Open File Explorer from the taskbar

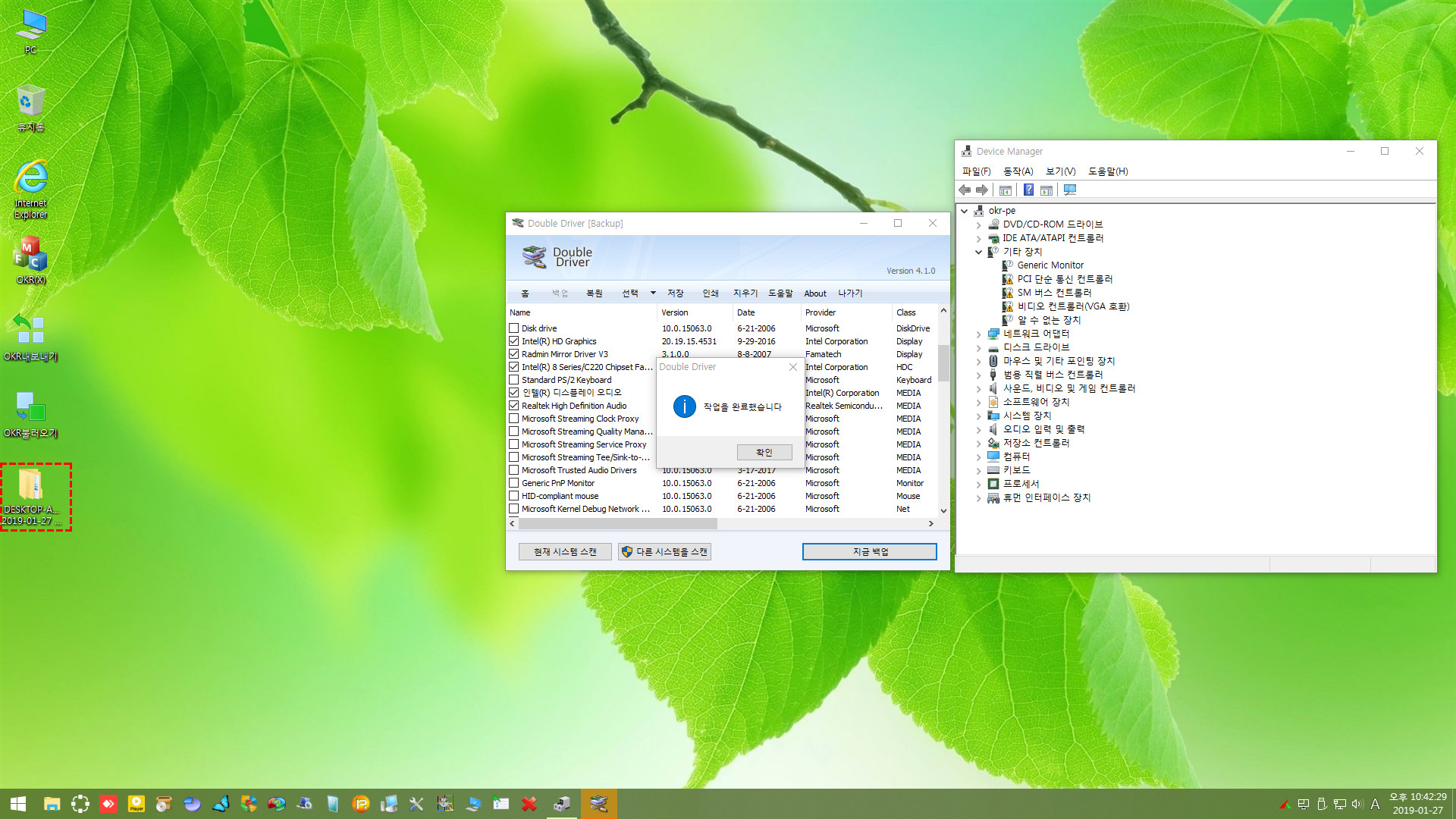[x=52, y=804]
